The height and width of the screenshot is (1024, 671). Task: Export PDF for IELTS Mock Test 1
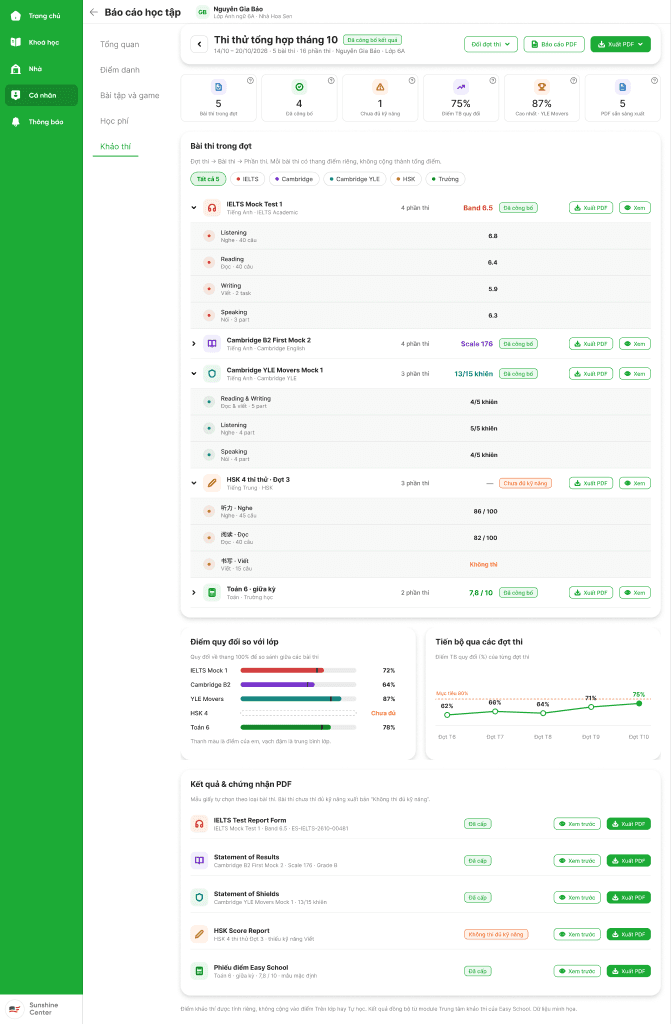click(591, 208)
